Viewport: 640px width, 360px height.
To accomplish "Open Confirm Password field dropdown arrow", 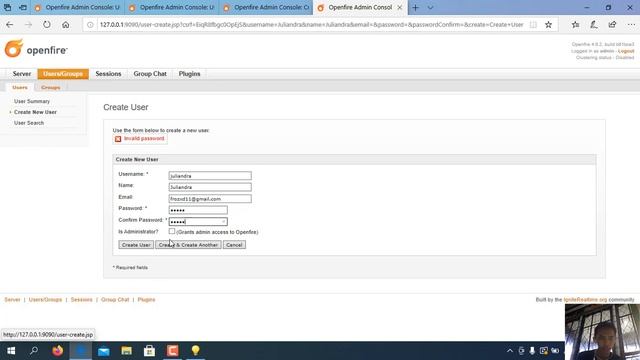I will coord(223,222).
